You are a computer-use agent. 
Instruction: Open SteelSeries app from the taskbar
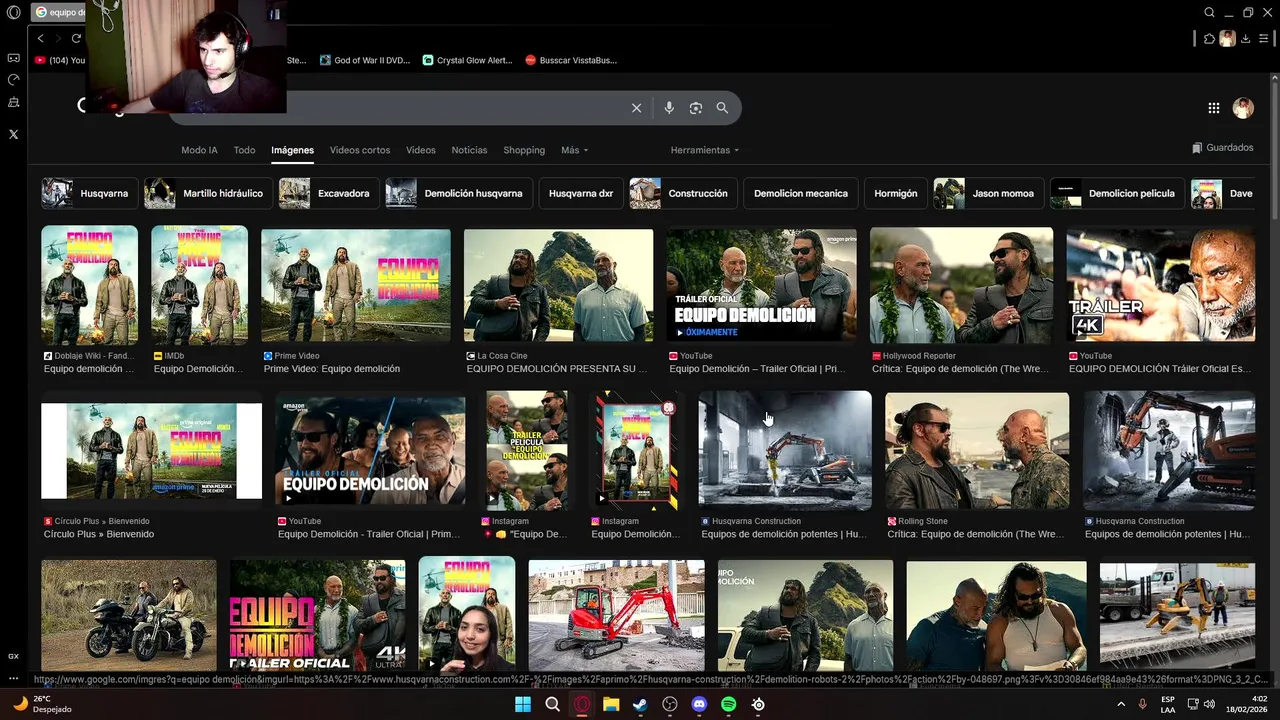coord(758,704)
